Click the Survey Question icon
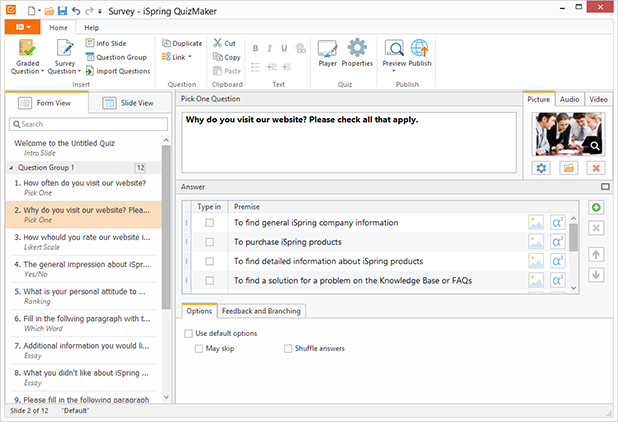The width and height of the screenshot is (618, 422). [x=65, y=48]
